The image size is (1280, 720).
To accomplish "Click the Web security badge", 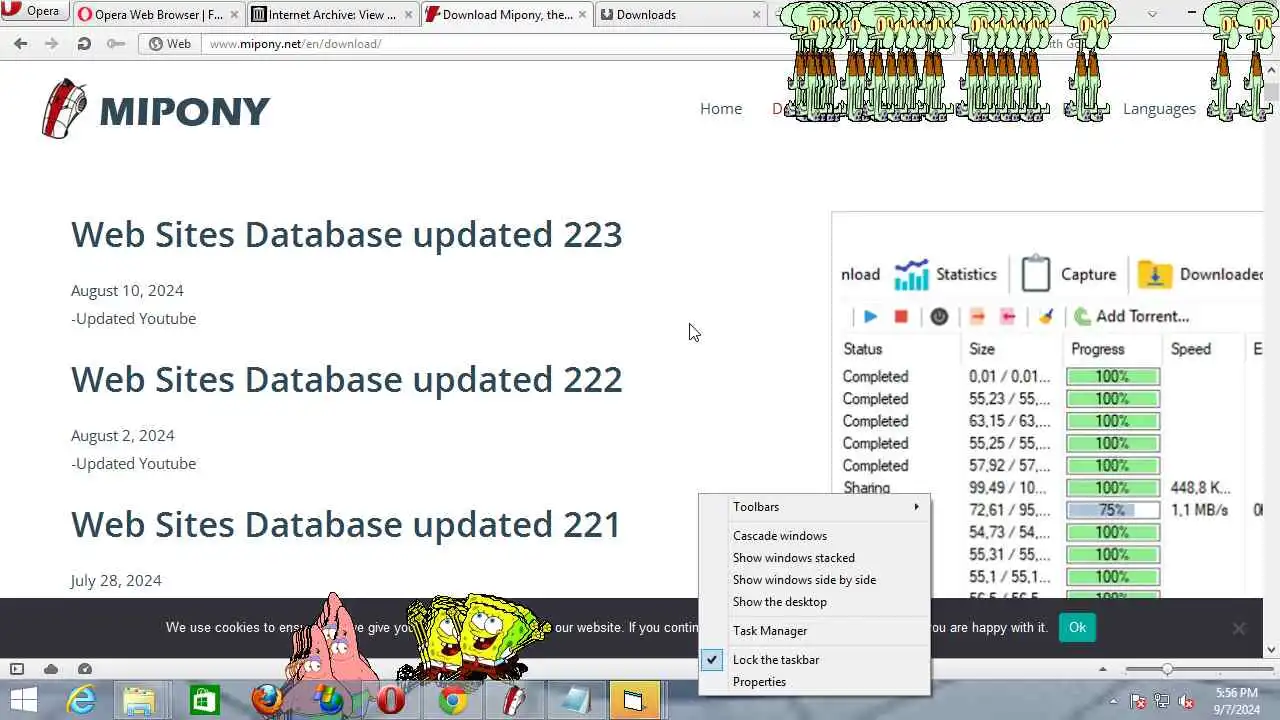I will coord(169,44).
